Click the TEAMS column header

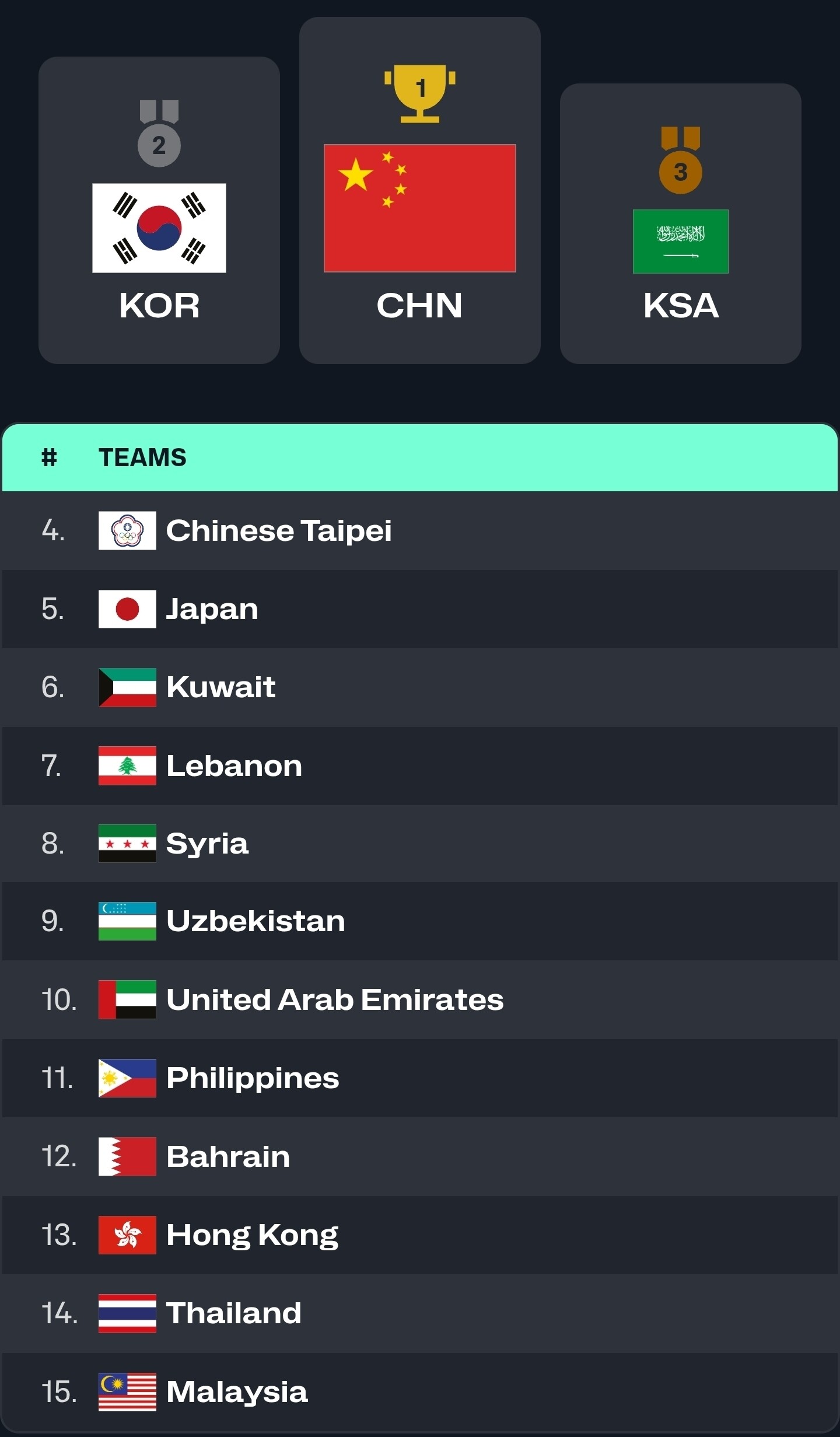[x=142, y=457]
